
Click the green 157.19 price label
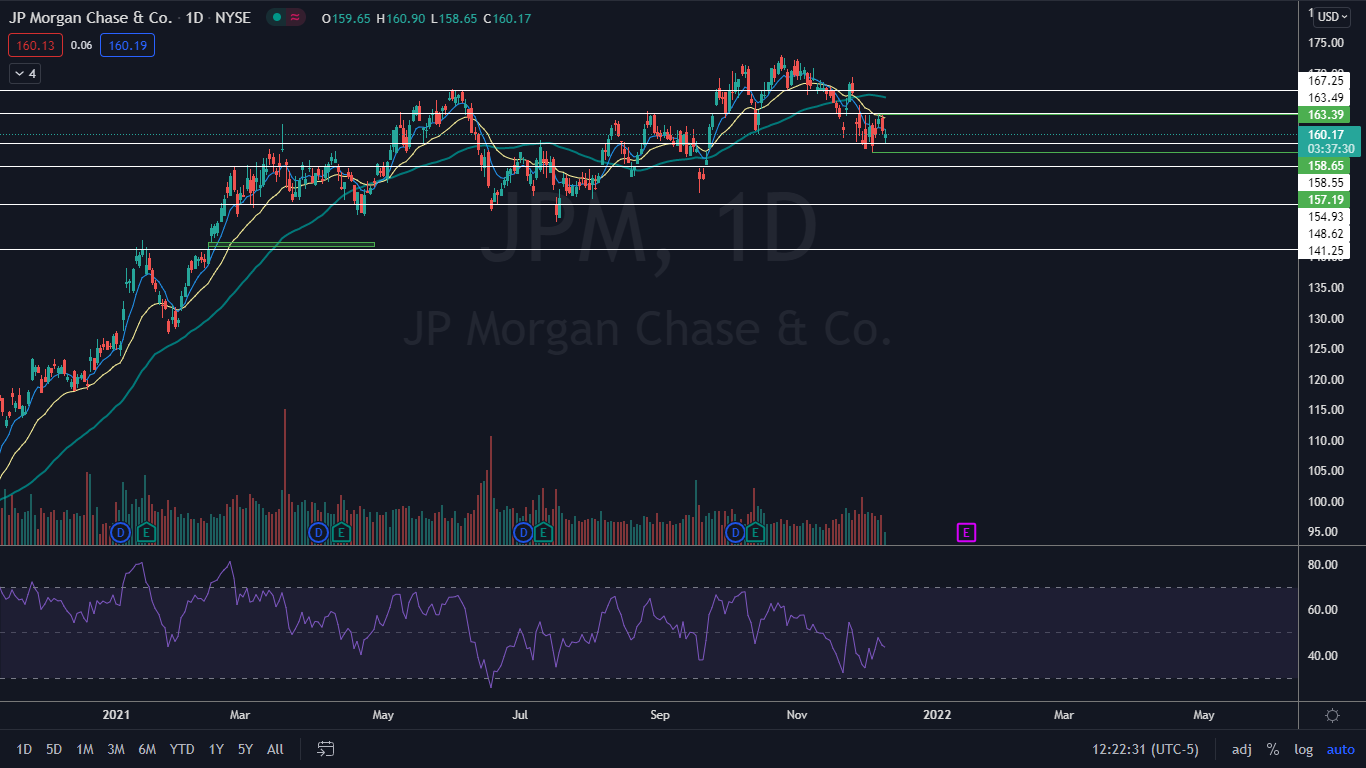[x=1324, y=200]
